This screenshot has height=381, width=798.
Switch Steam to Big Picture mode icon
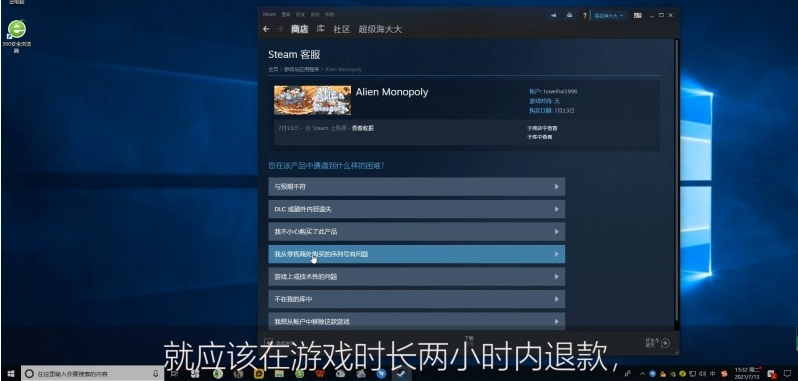(638, 15)
